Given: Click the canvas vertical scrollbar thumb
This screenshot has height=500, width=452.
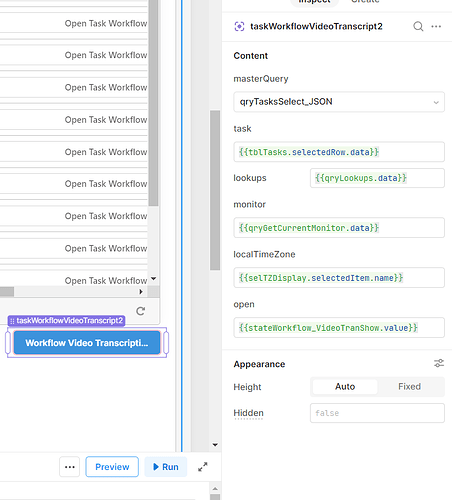Looking at the screenshot, I should (215, 190).
